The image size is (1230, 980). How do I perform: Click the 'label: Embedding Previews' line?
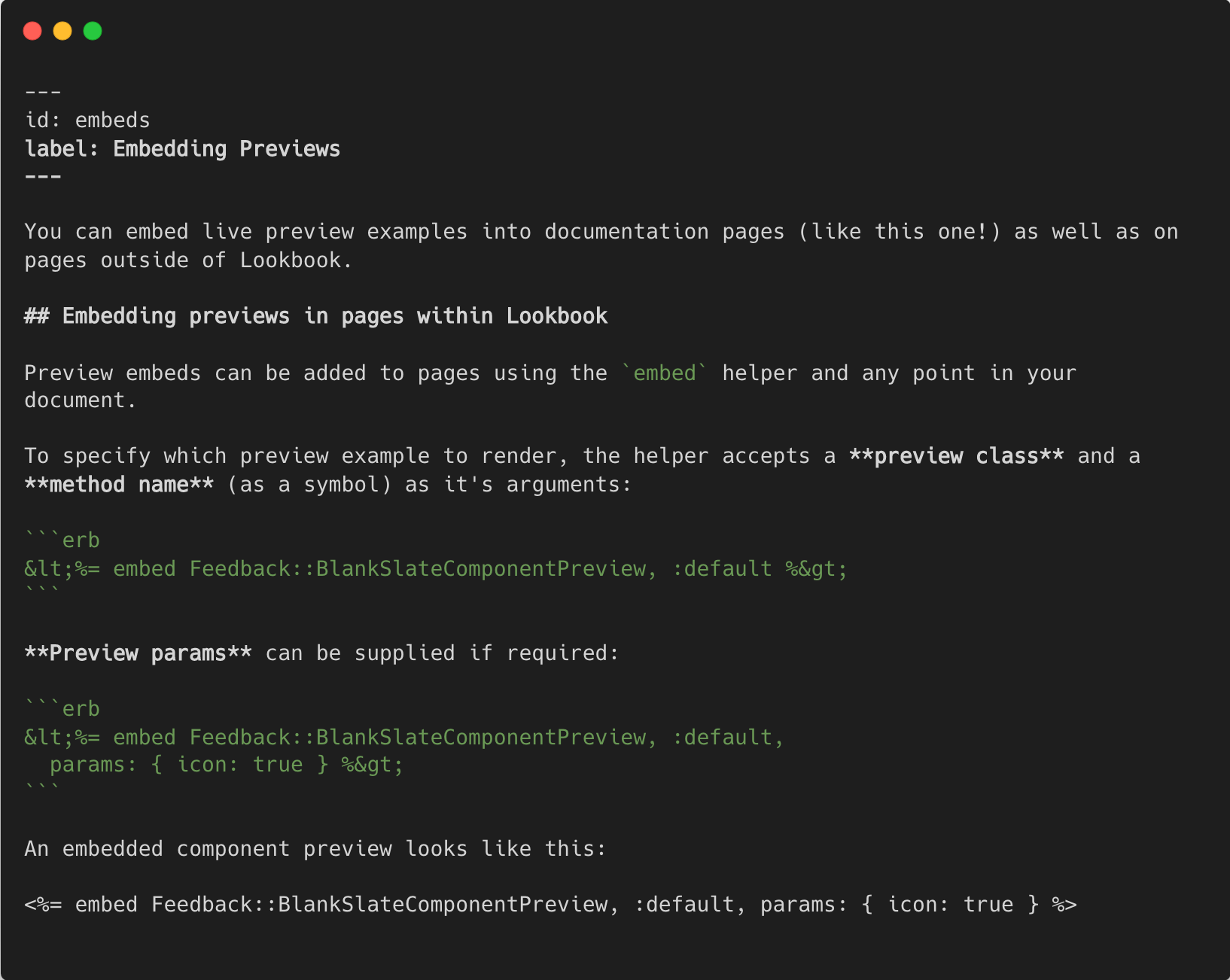pyautogui.click(x=182, y=149)
